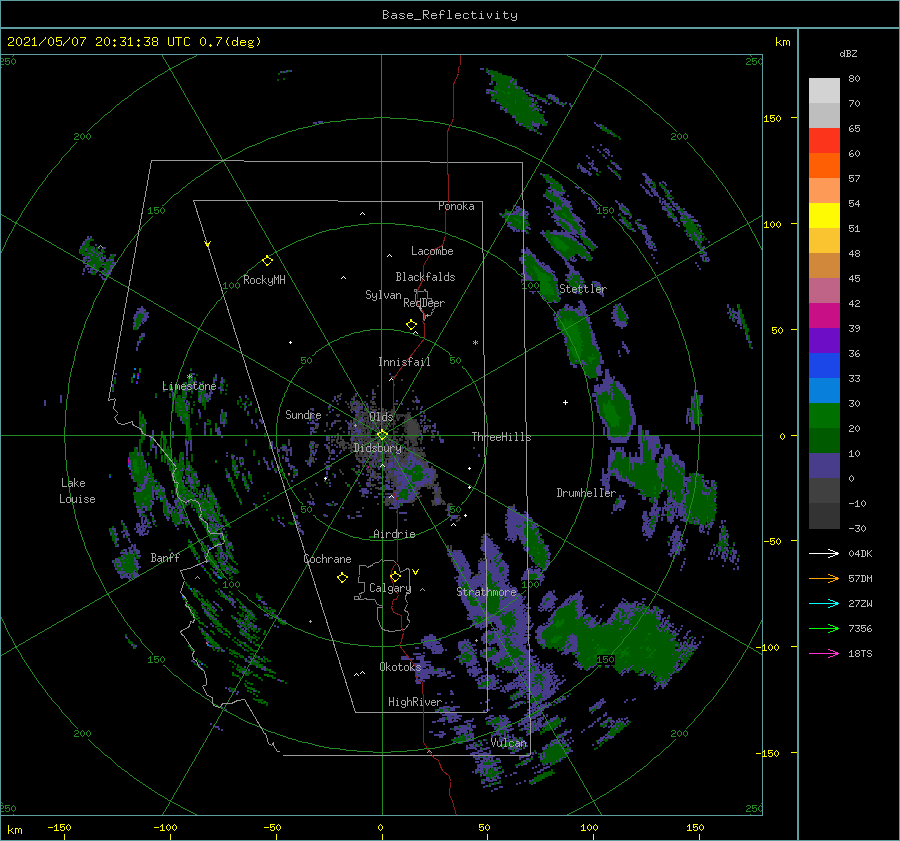The height and width of the screenshot is (841, 900).
Task: Click the -30 dBZ value on the scale
Action: 858,528
